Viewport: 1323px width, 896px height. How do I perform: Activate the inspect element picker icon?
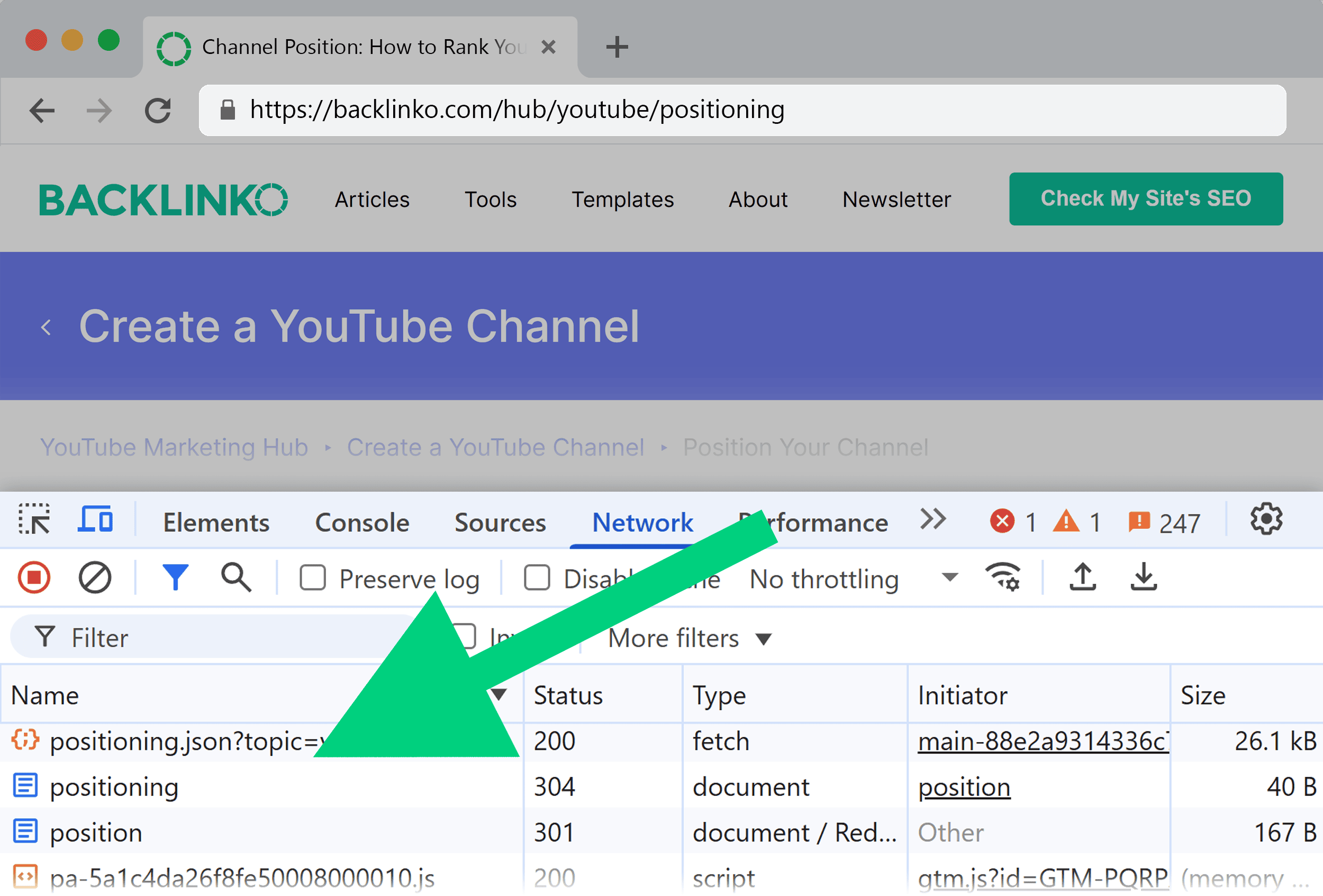point(33,519)
